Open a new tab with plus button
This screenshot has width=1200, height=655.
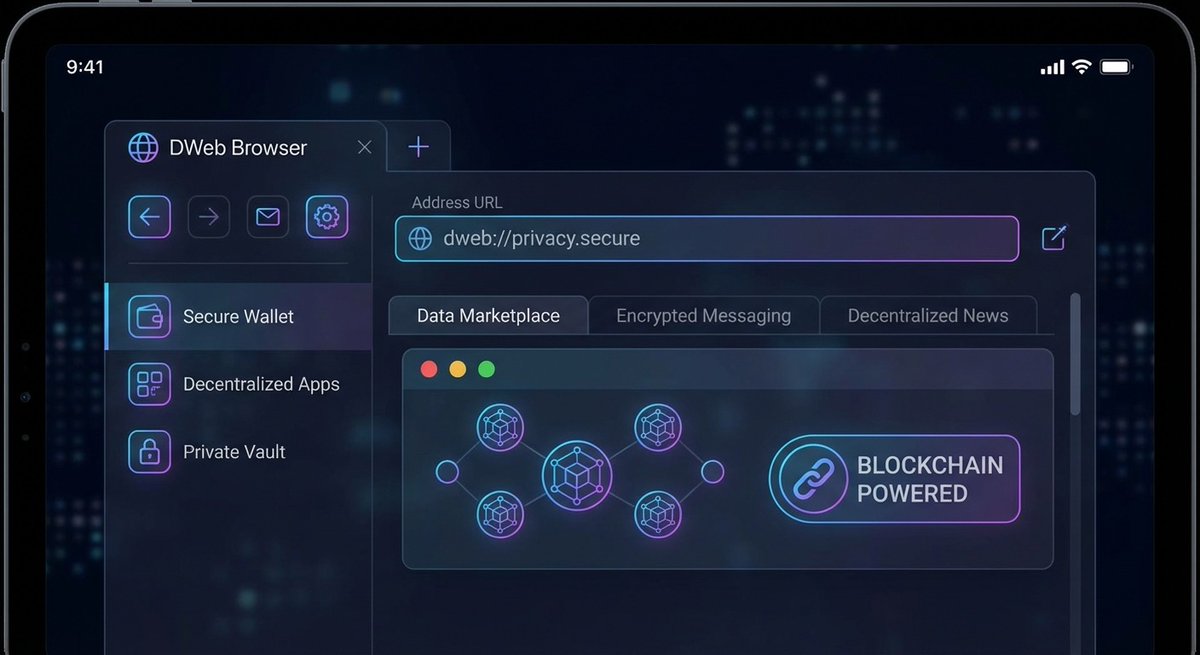[419, 147]
